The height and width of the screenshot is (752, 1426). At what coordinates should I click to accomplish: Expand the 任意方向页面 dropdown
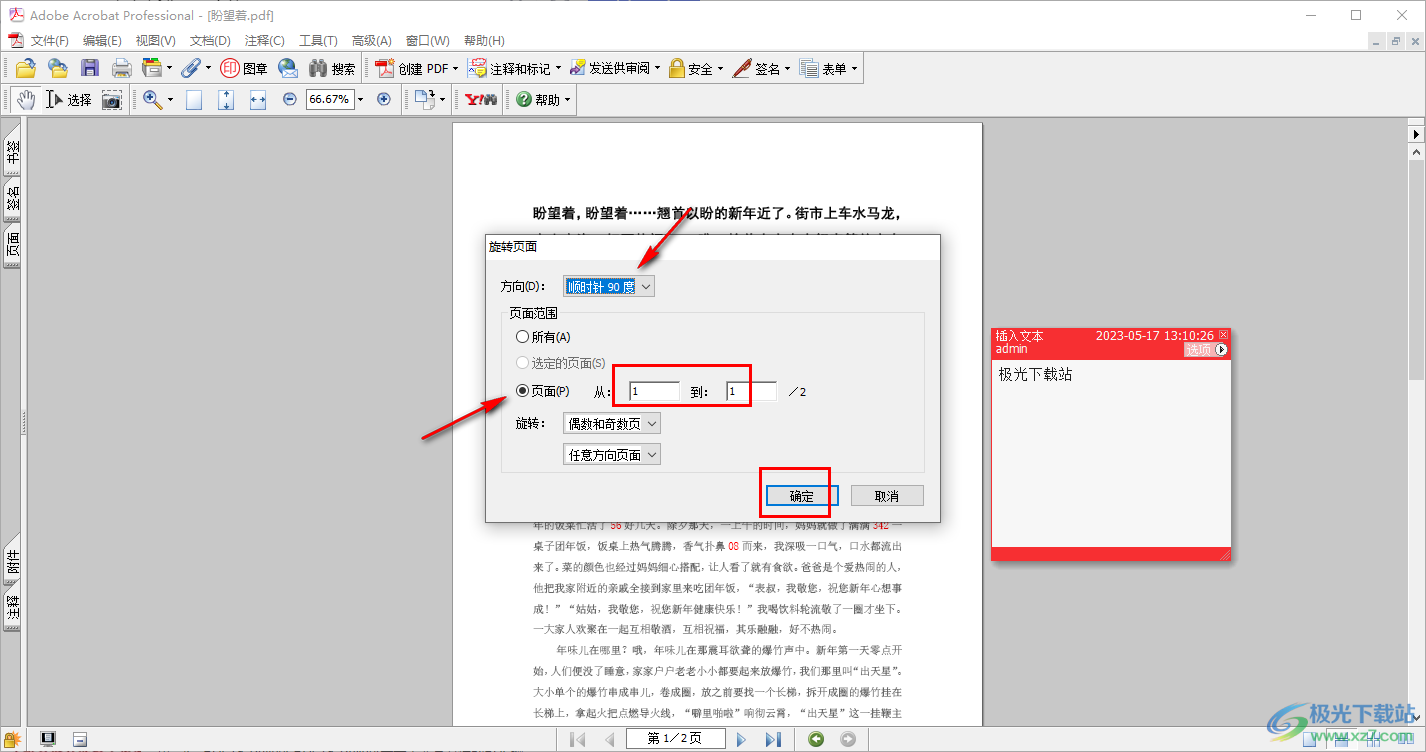[612, 455]
